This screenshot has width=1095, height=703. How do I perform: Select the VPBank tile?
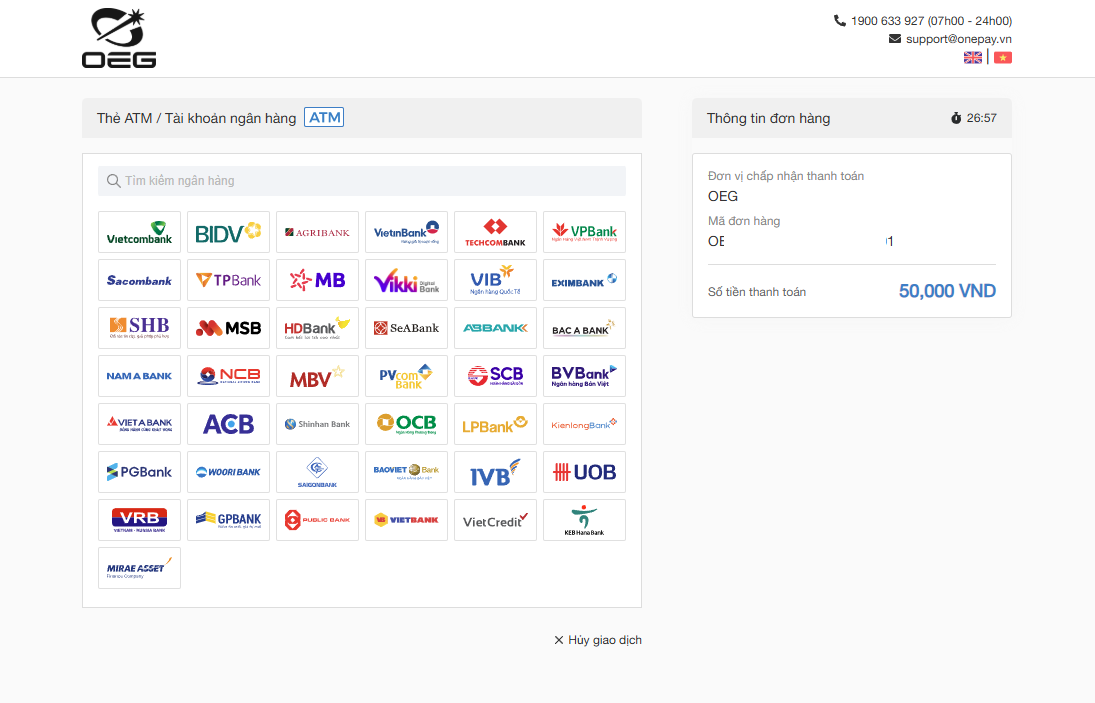coord(585,232)
